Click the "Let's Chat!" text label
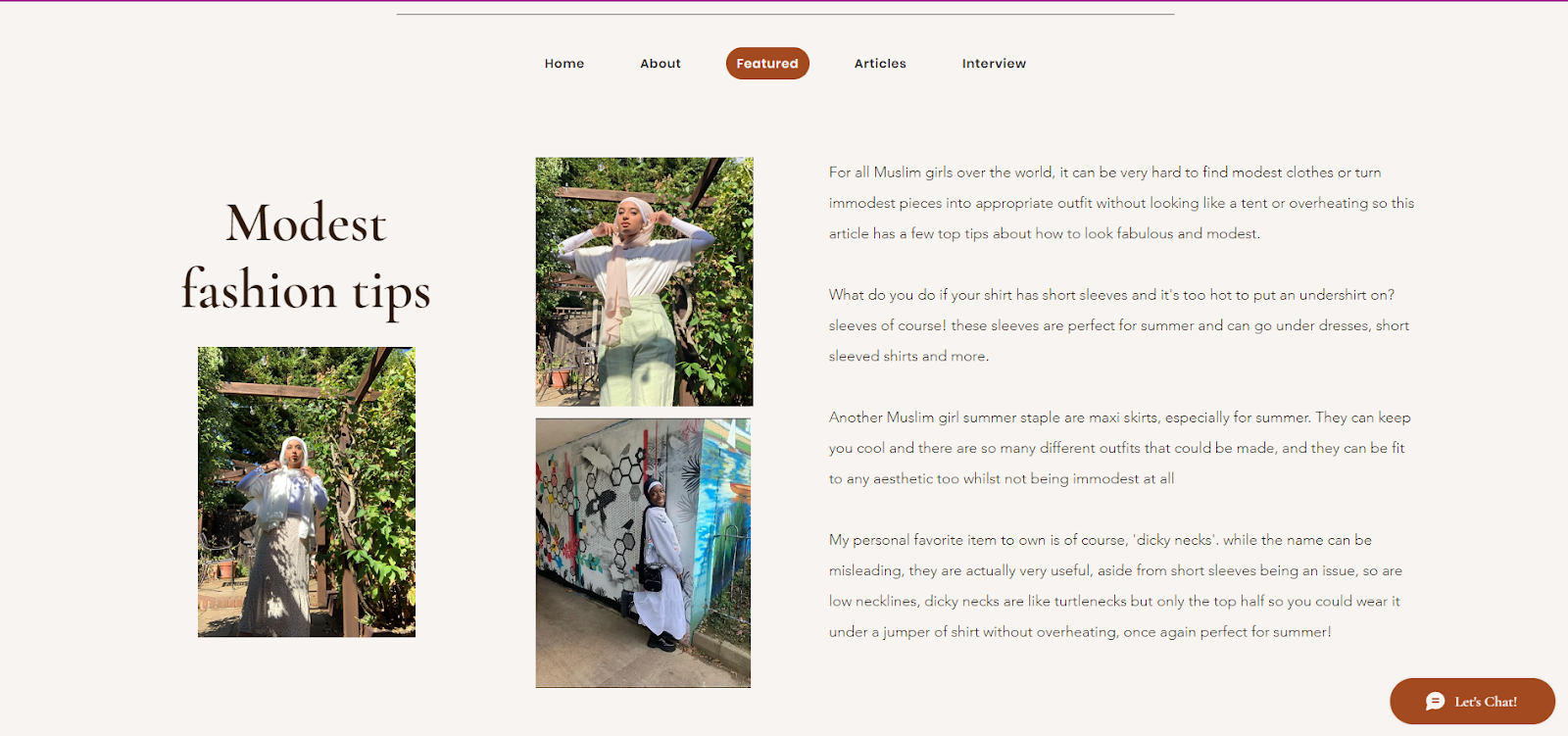The image size is (1568, 736). point(1486,702)
